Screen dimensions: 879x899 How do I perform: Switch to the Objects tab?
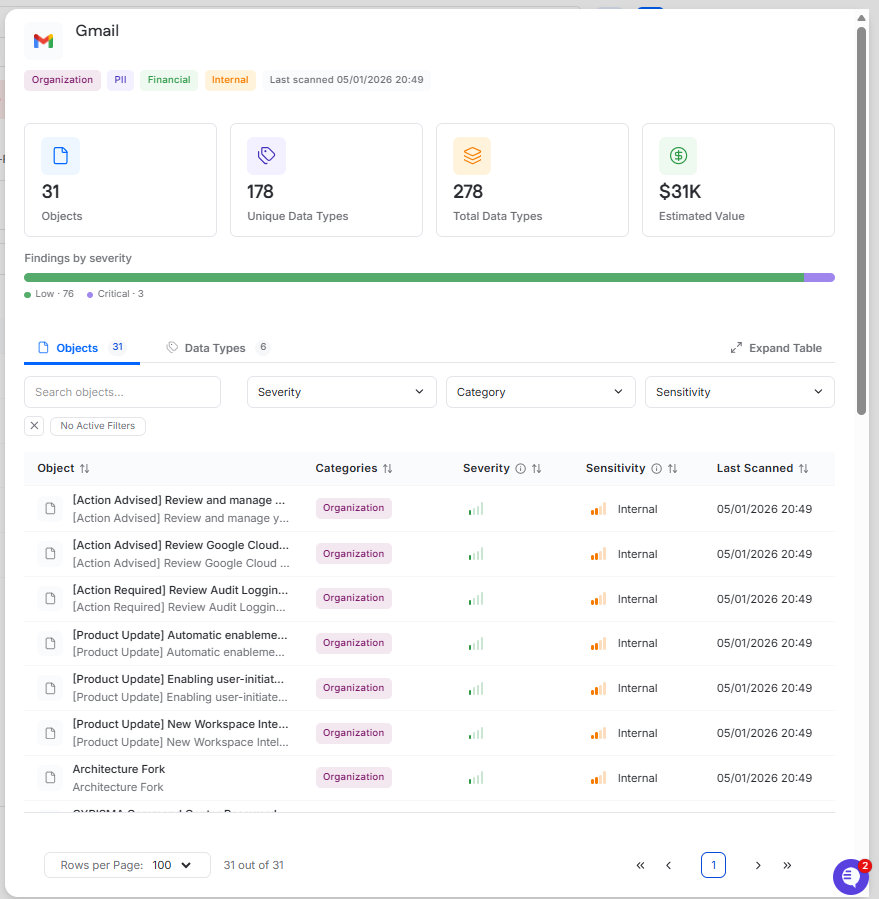81,348
